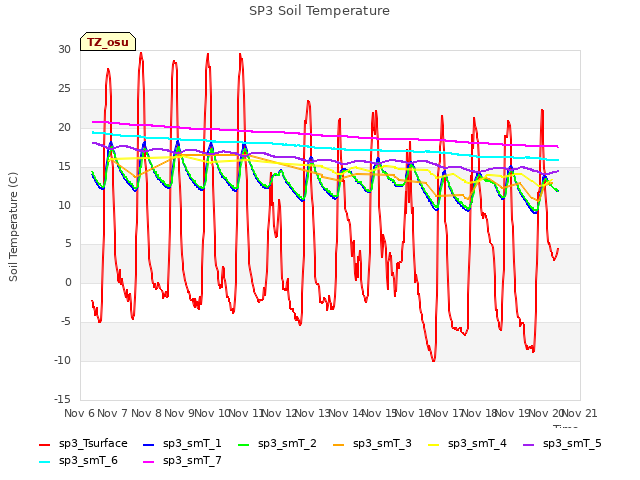640x480 pixels.
Task: Select the sp3_Tsurface legend label
Action: click(x=93, y=444)
